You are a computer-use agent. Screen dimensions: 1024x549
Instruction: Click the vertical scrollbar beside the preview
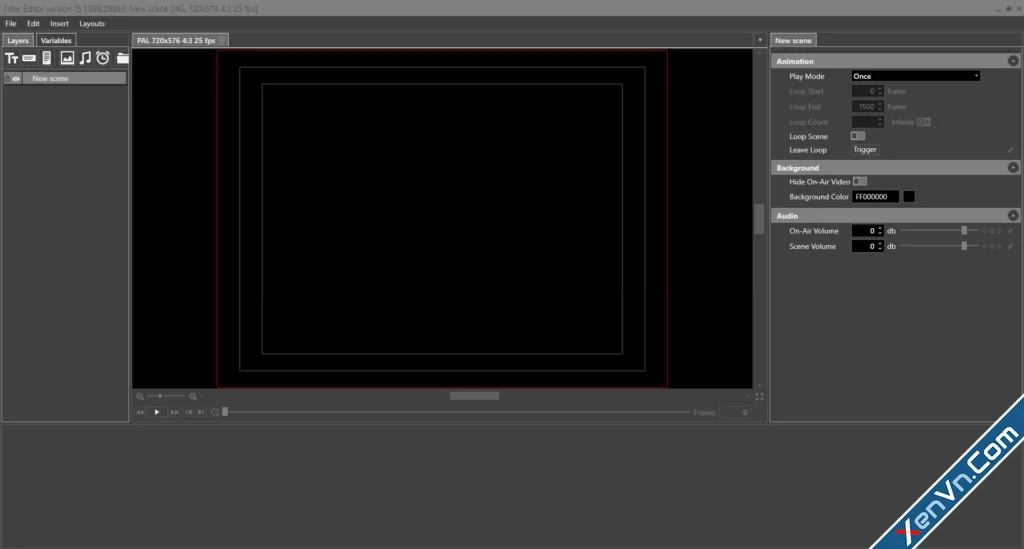click(x=759, y=219)
